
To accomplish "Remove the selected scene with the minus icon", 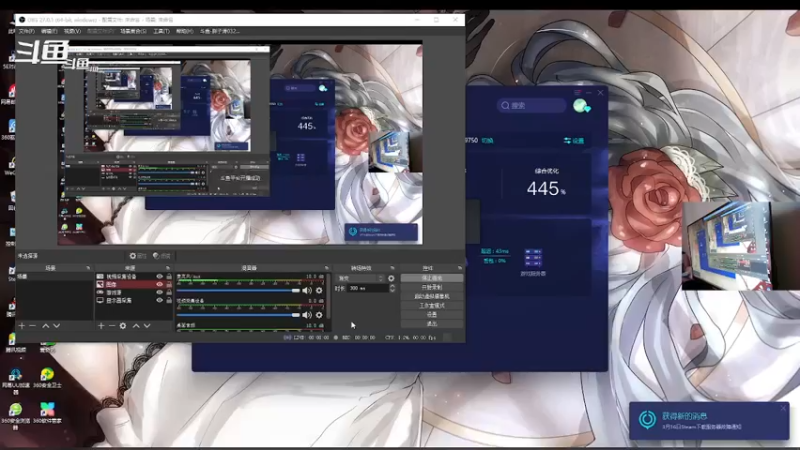I will [33, 326].
